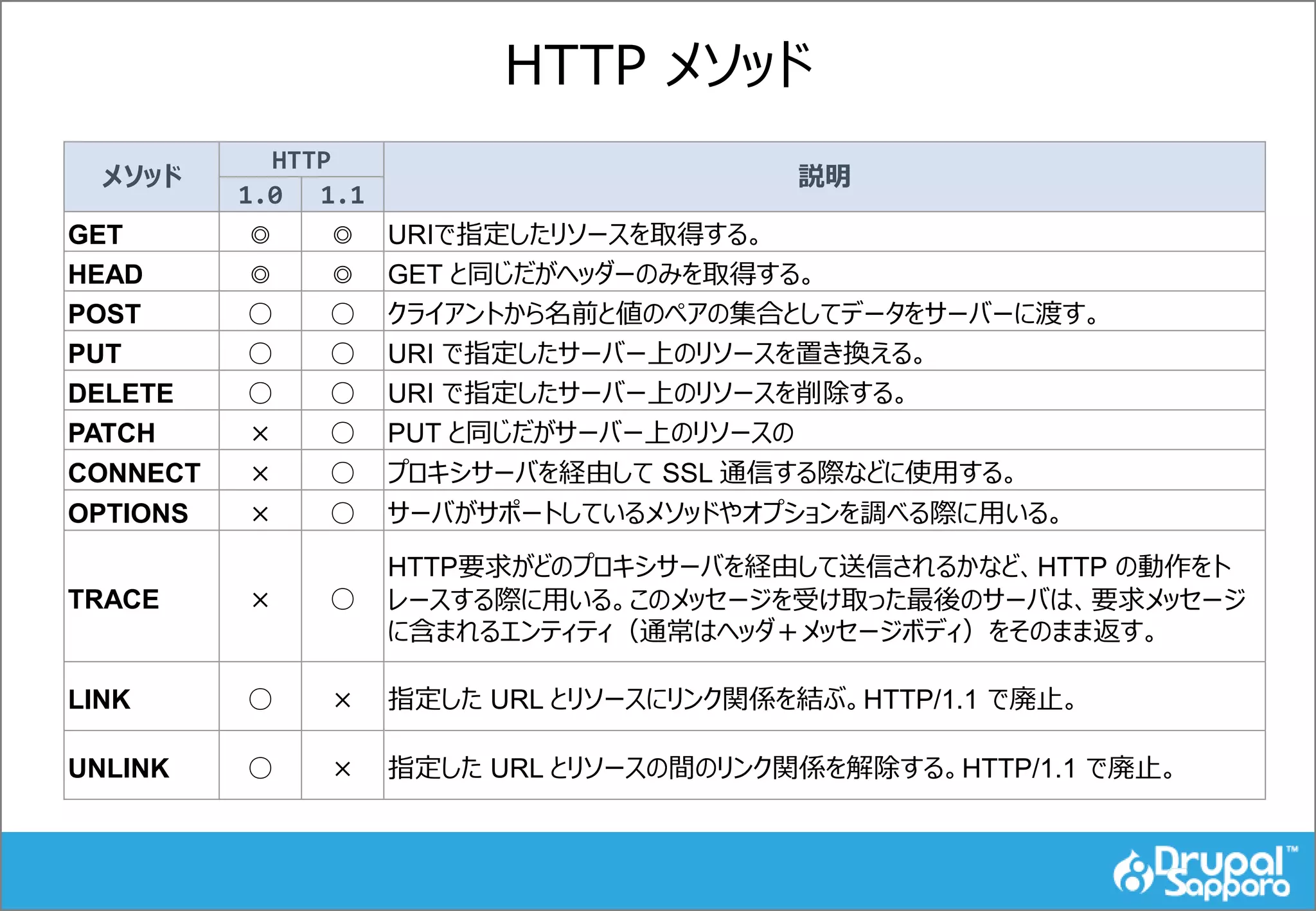Select the HEAD method cell

point(141,272)
